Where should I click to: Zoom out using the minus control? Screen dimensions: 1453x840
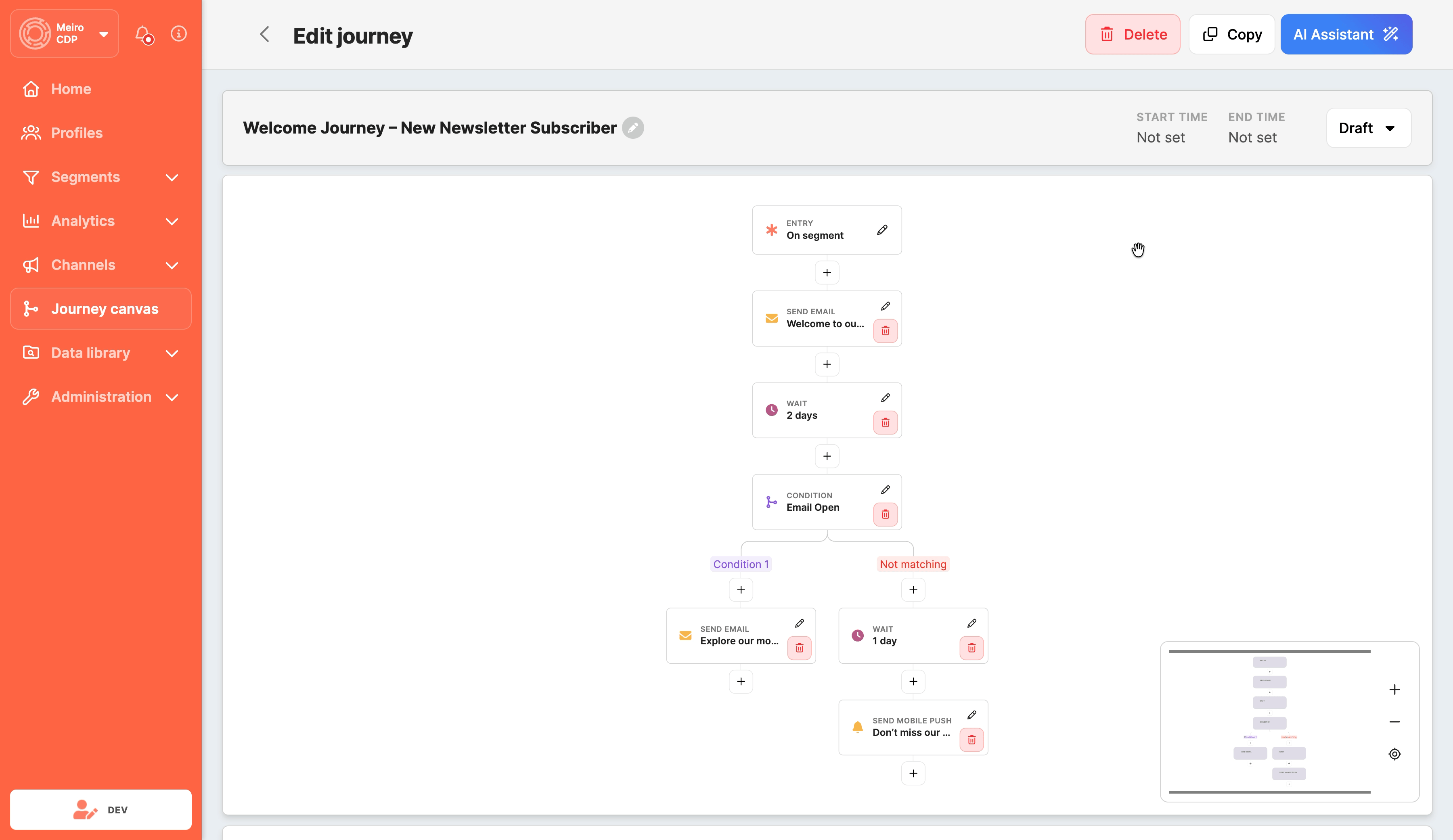(1394, 722)
